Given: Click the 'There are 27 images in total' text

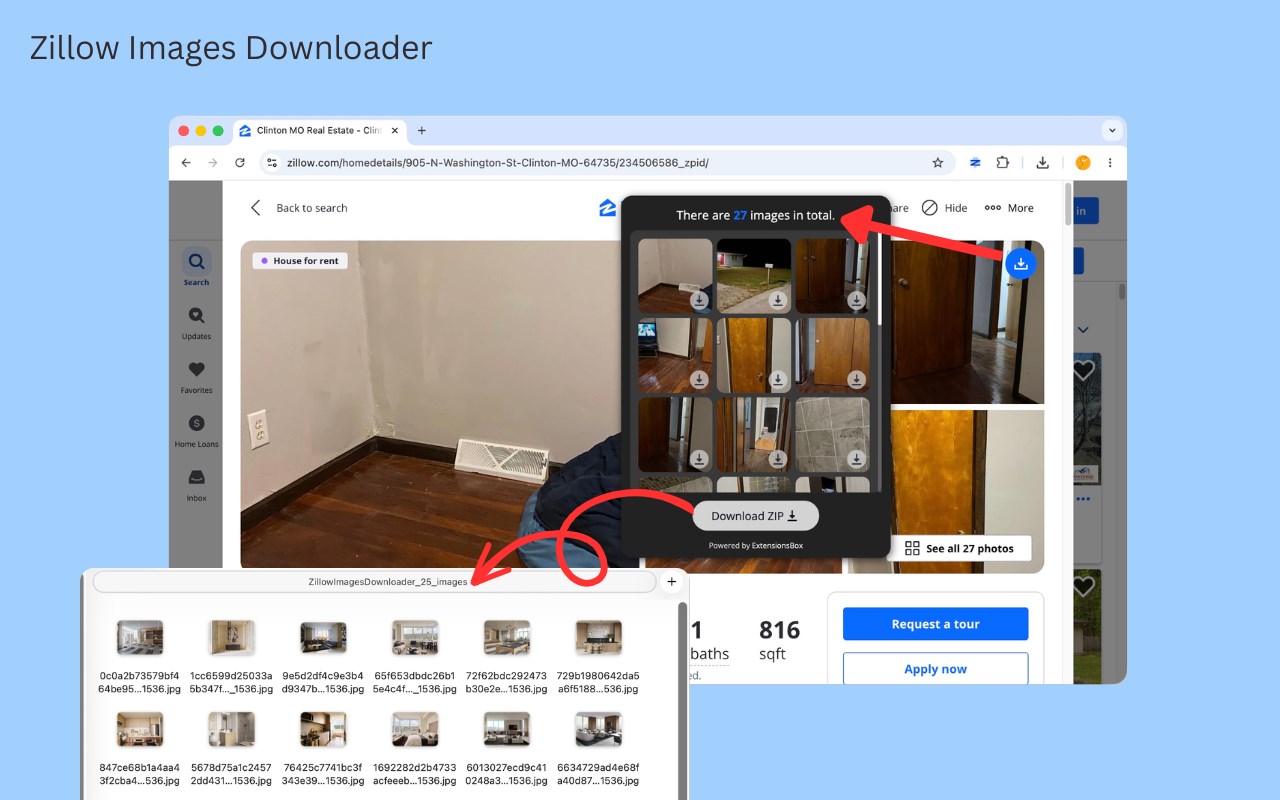Looking at the screenshot, I should [755, 215].
